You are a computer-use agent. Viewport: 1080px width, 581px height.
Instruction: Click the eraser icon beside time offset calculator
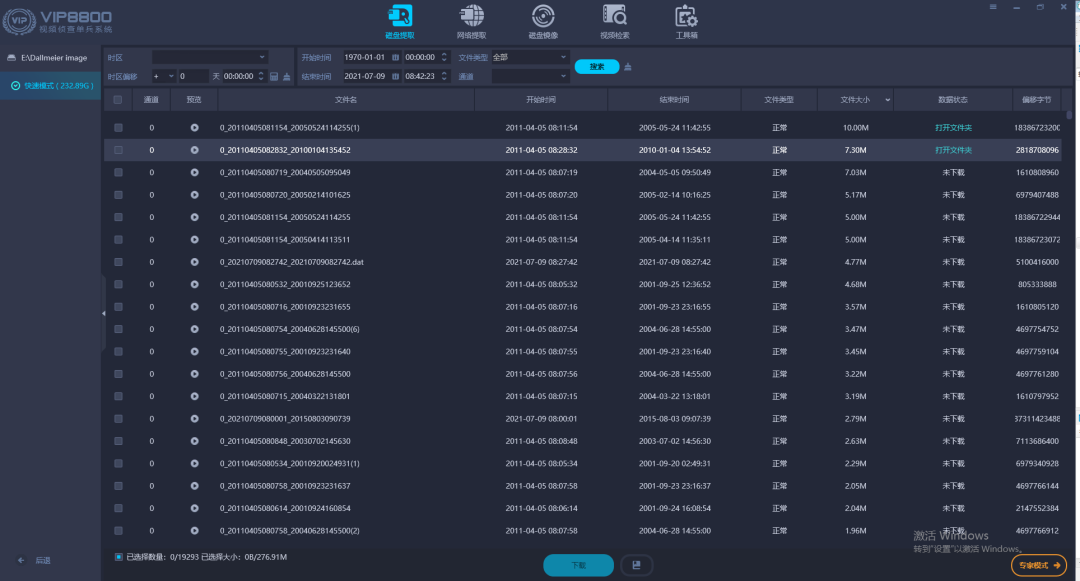click(x=287, y=76)
